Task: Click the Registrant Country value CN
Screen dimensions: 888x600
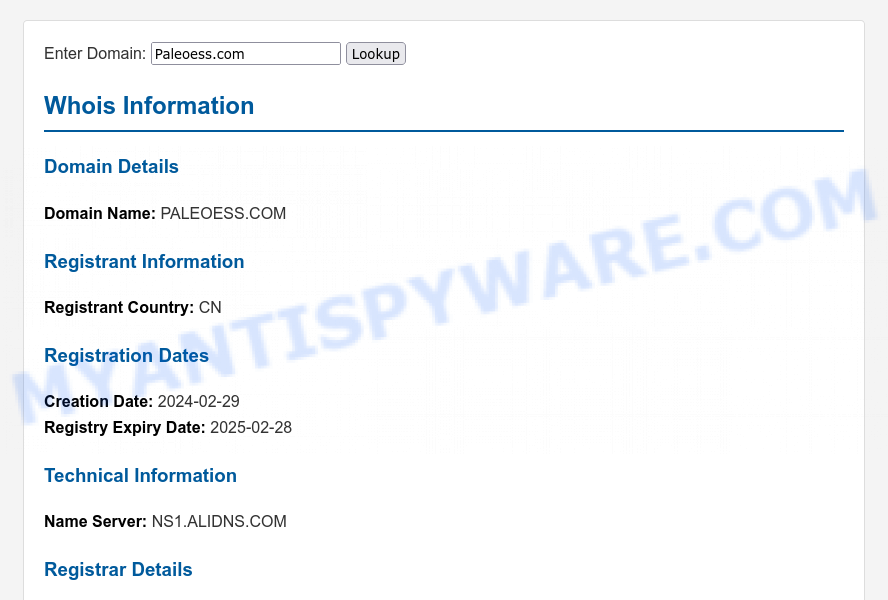Action: [x=210, y=308]
